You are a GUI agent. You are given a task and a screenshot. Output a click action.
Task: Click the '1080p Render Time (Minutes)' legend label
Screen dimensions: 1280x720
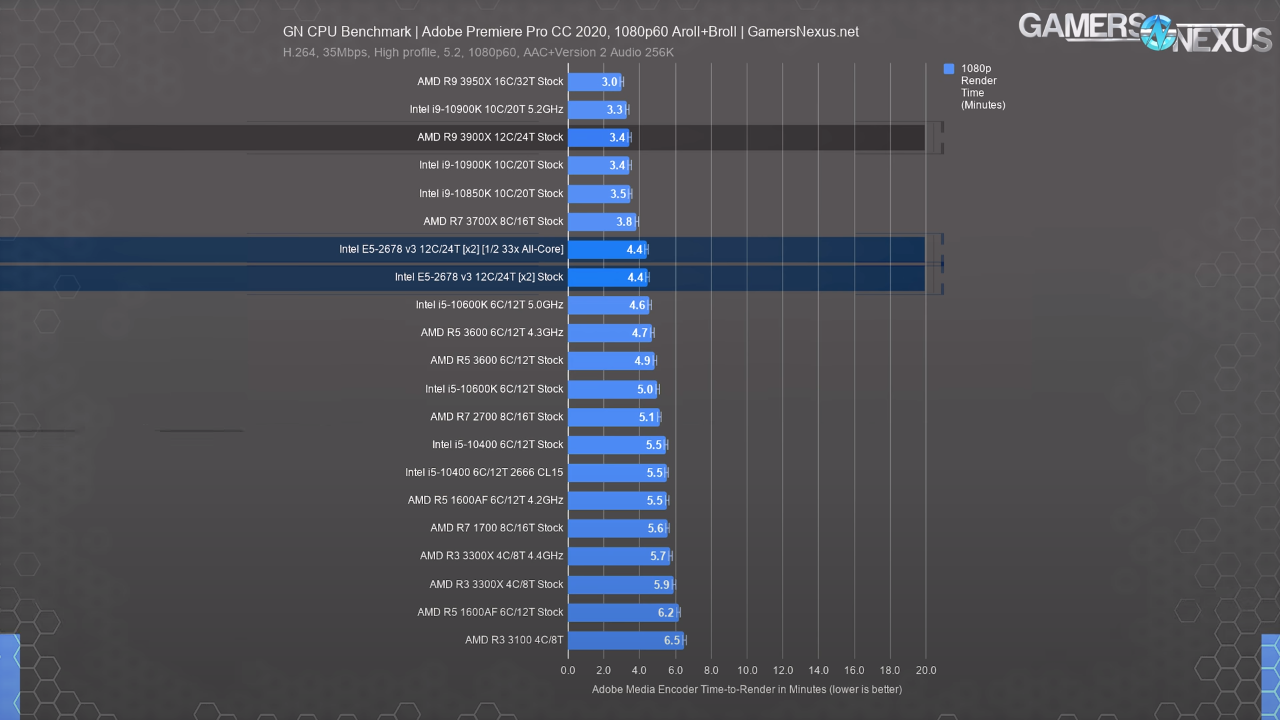[x=983, y=87]
